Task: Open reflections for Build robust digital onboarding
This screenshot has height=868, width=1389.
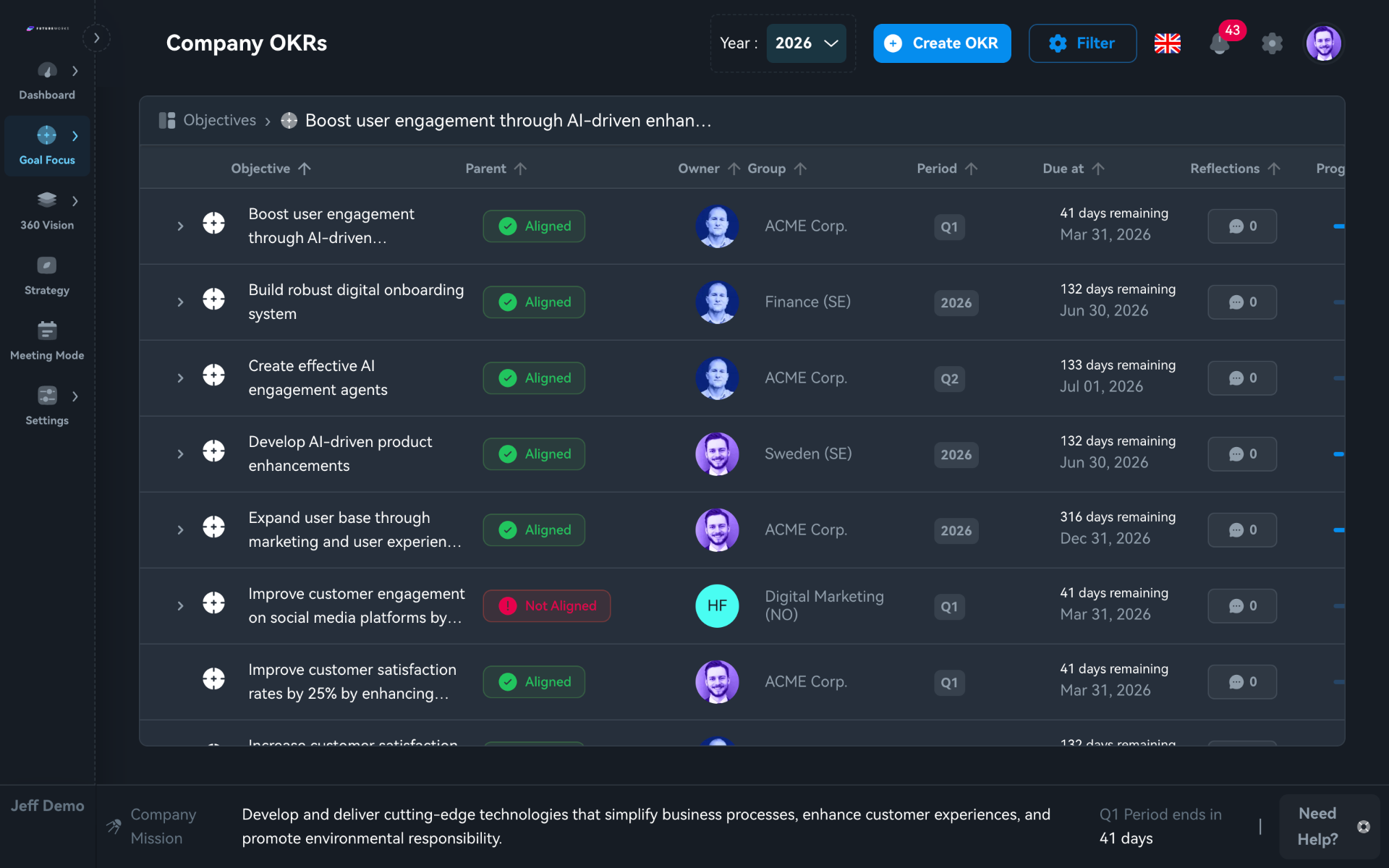Action: [1242, 302]
